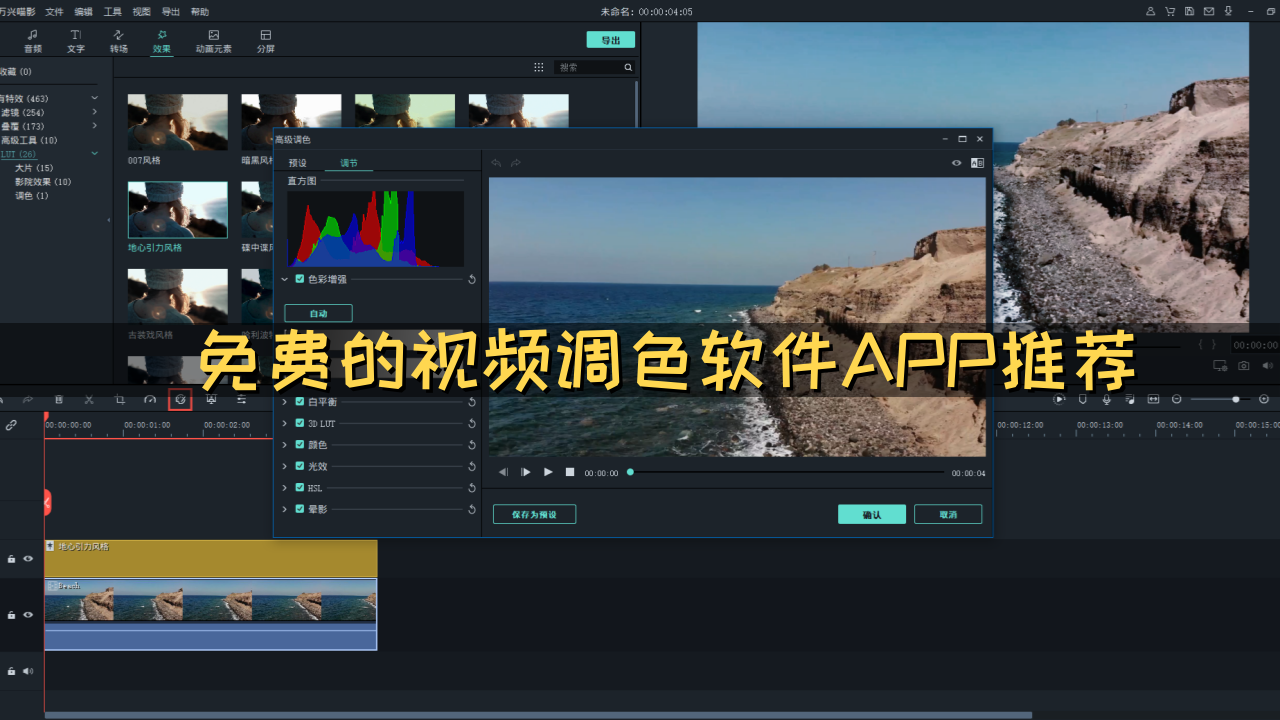Screen dimensions: 1280x720
Task: Open the audio adjust sliders icon in timeline toolbar
Action: coord(241,399)
